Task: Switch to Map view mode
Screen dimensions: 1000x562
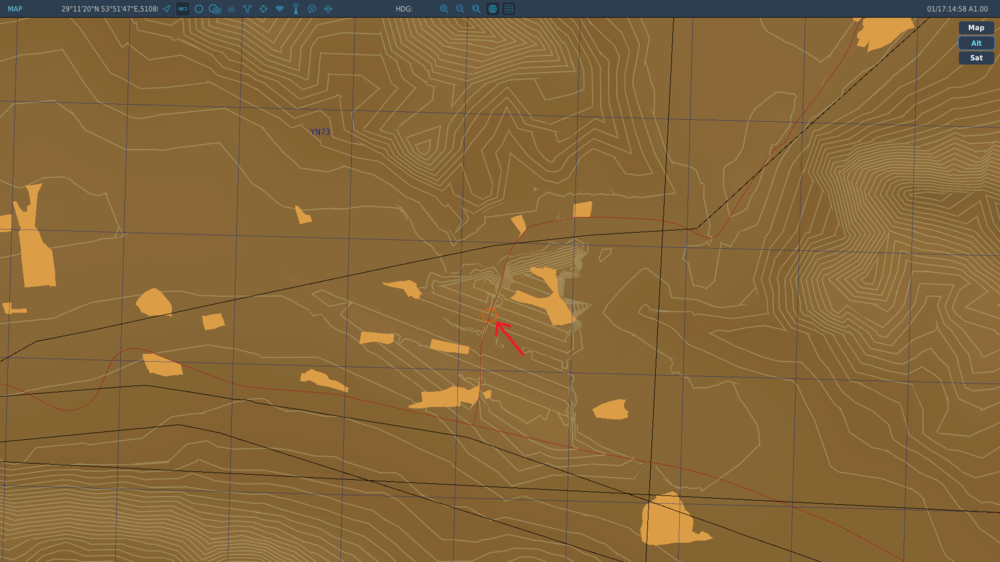Action: click(x=976, y=27)
